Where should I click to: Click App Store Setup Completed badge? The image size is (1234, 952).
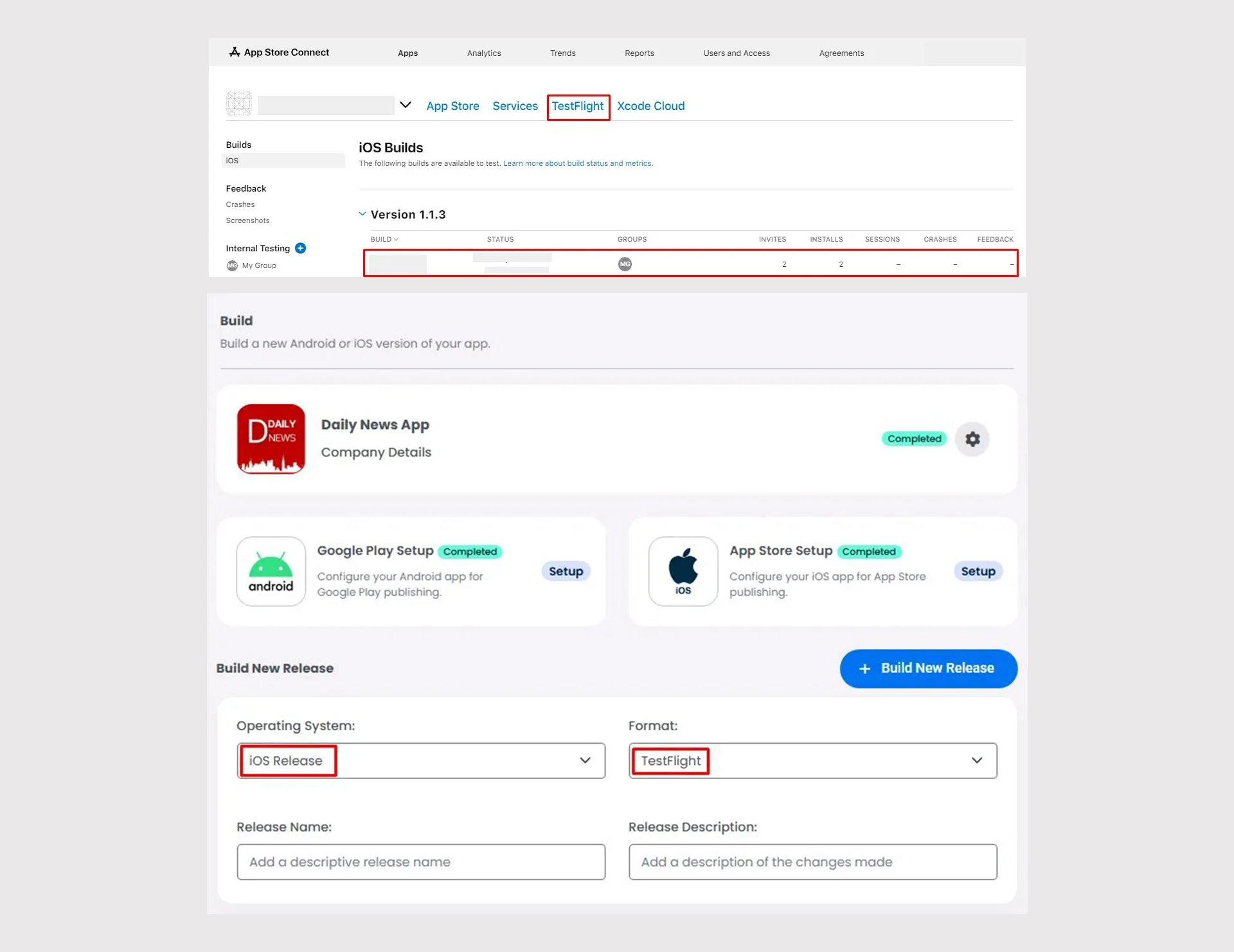point(869,552)
